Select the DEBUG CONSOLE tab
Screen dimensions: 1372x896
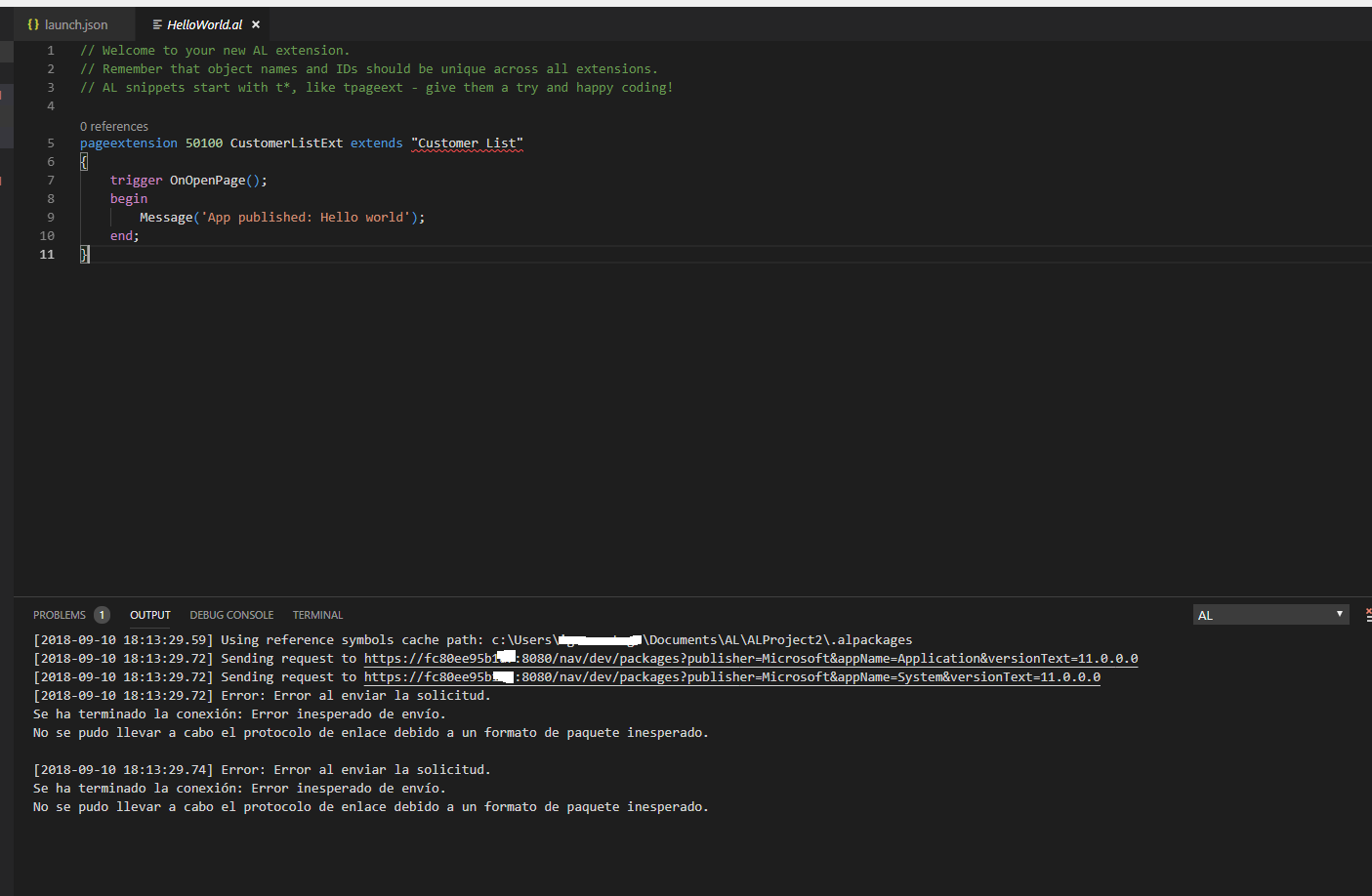pos(231,615)
